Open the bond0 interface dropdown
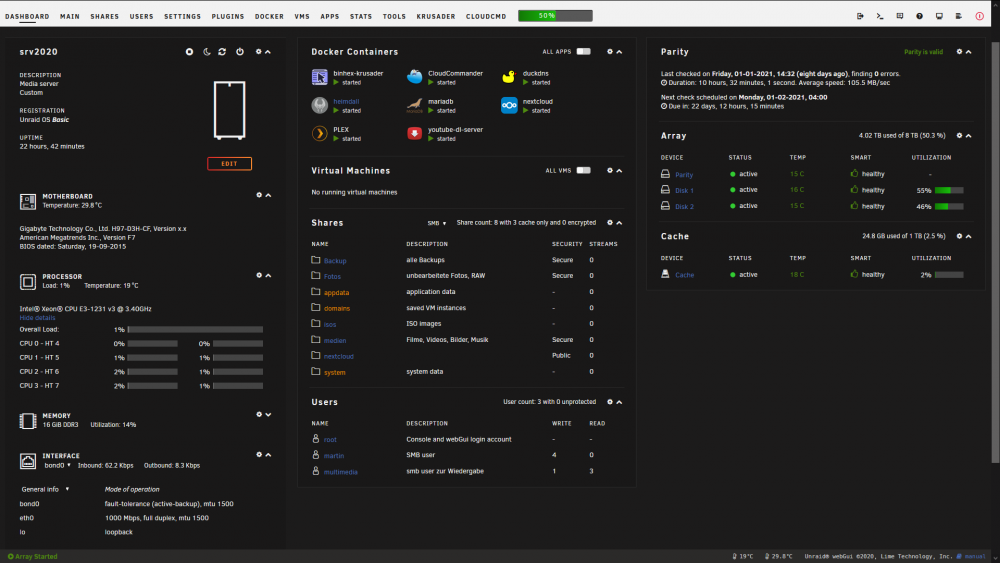This screenshot has height=563, width=1000. (57, 465)
